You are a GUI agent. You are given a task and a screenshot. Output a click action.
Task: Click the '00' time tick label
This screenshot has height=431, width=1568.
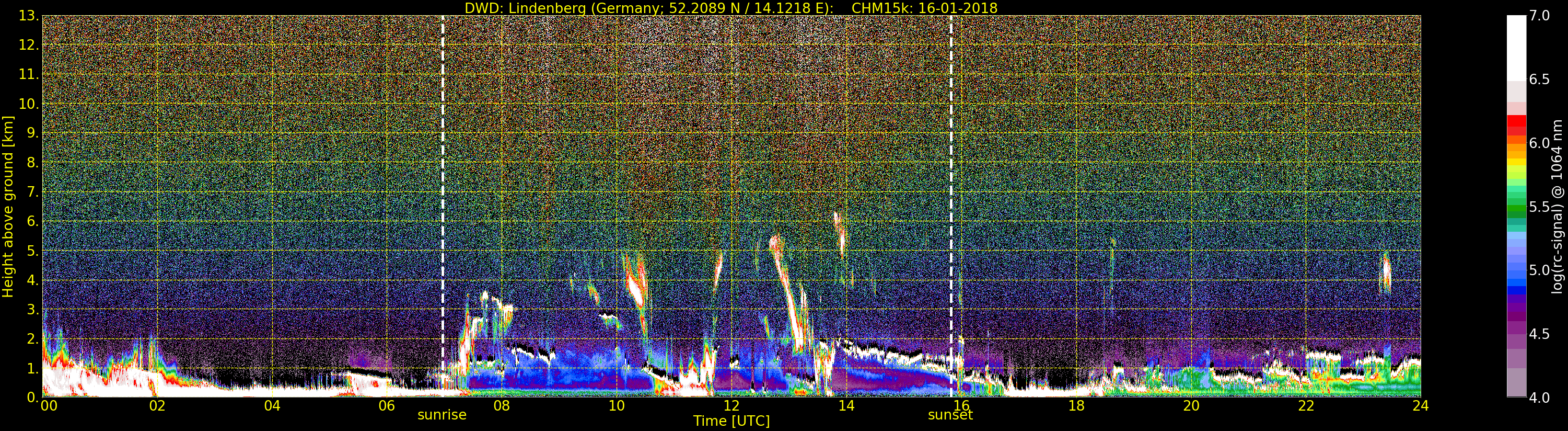click(49, 405)
